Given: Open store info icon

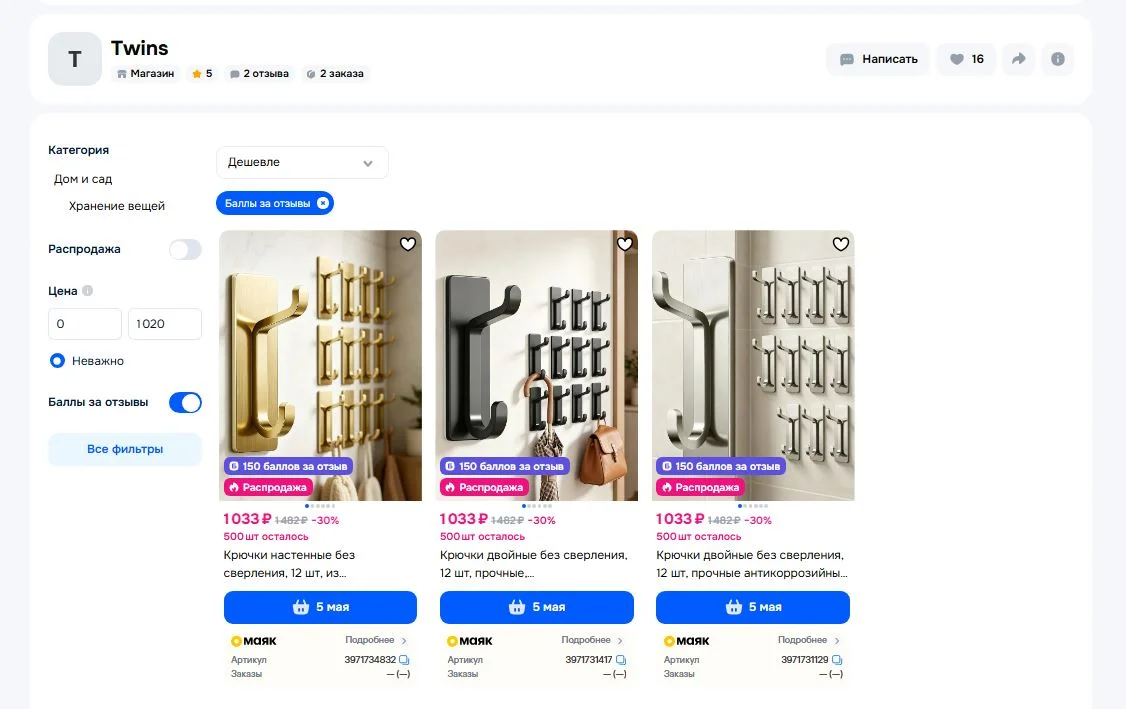Looking at the screenshot, I should [x=1058, y=59].
